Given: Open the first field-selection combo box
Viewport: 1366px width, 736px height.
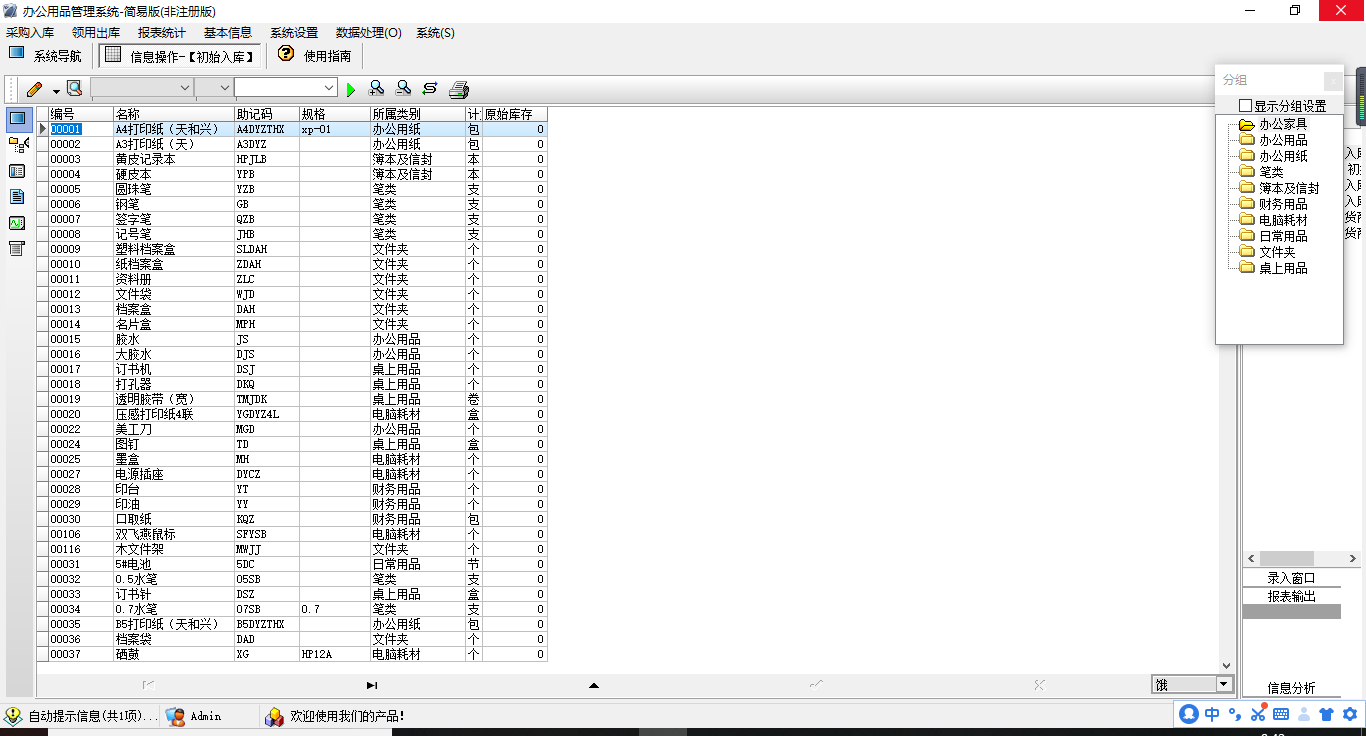Looking at the screenshot, I should coord(142,88).
